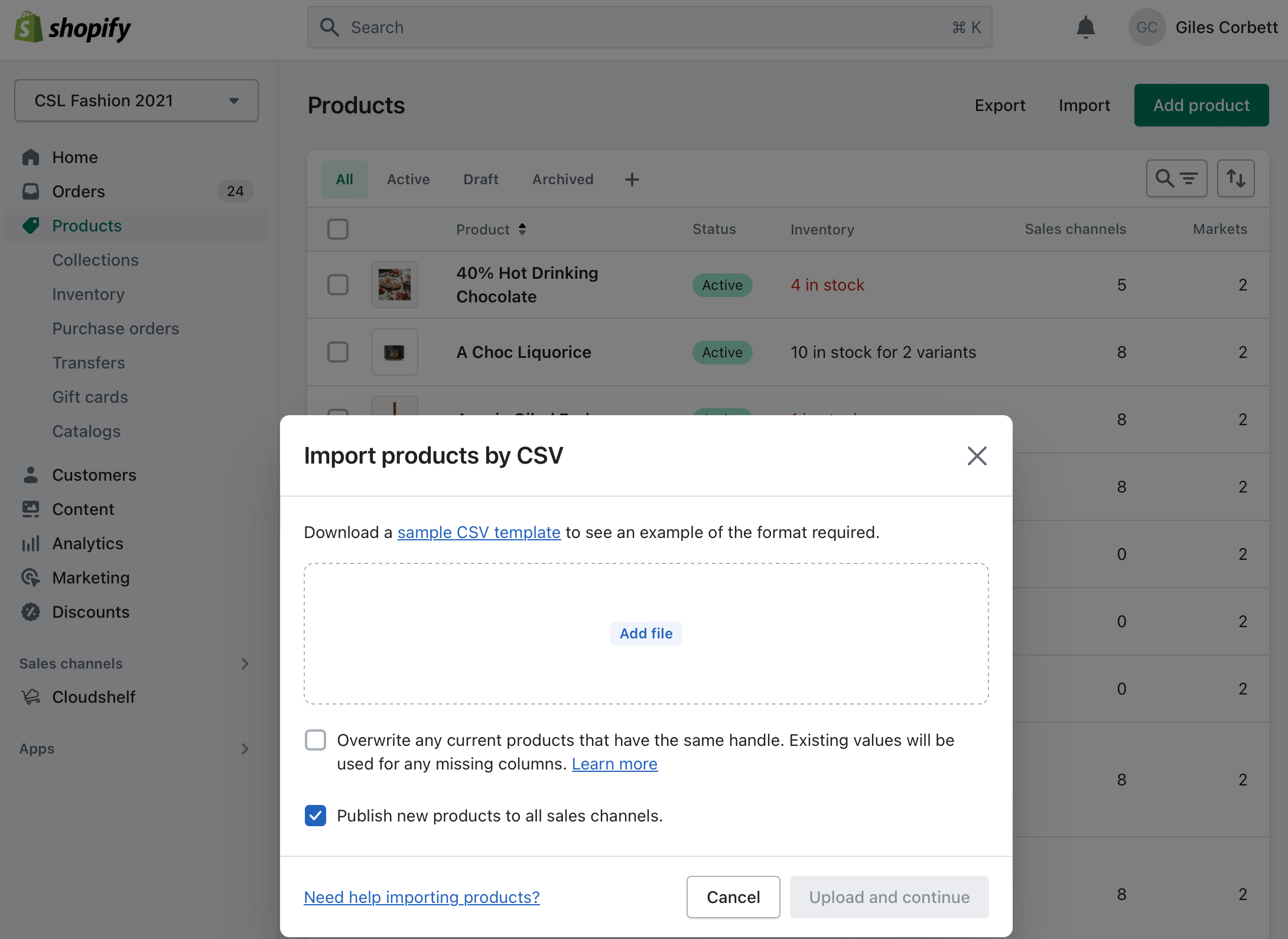The image size is (1288, 939).
Task: Click the Products tag icon
Action: [x=31, y=226]
